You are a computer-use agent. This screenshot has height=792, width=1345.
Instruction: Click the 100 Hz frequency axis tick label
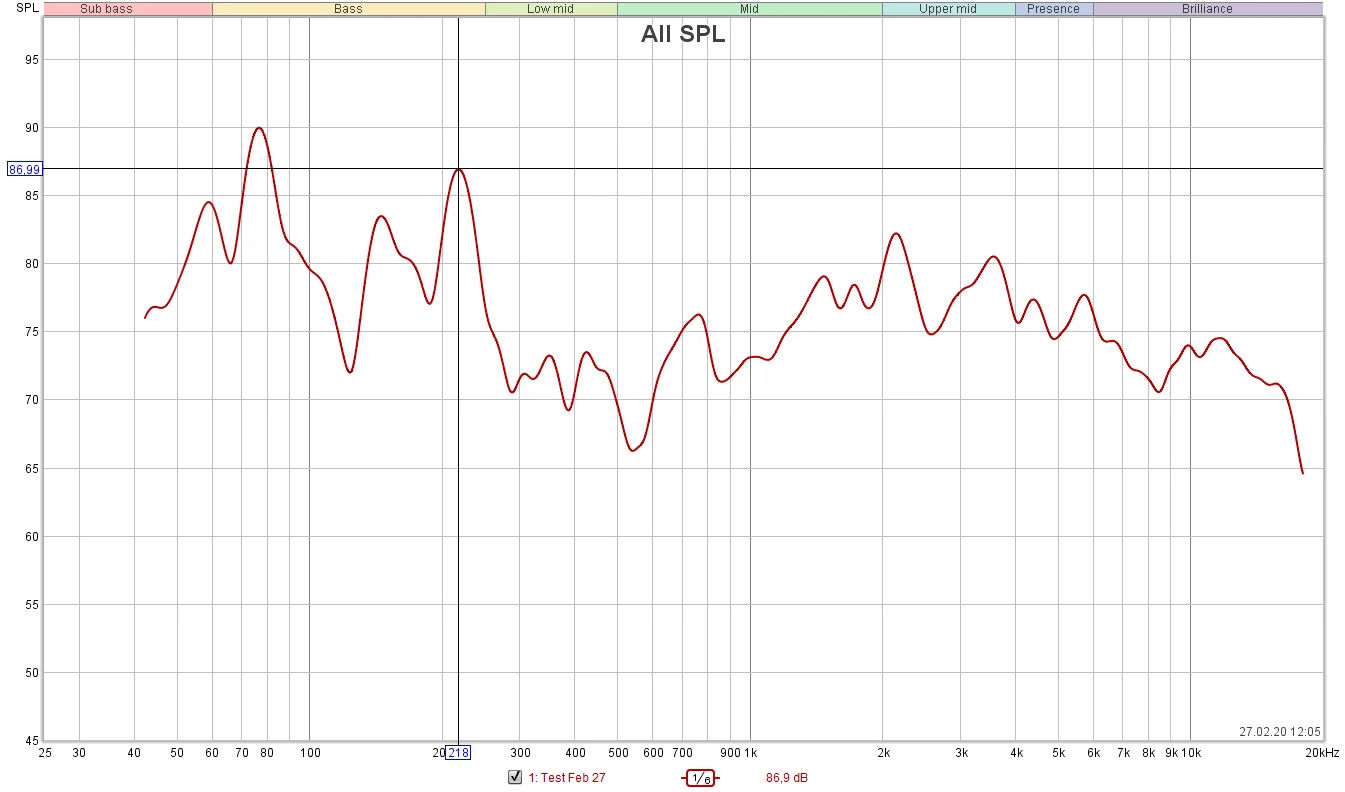click(310, 753)
